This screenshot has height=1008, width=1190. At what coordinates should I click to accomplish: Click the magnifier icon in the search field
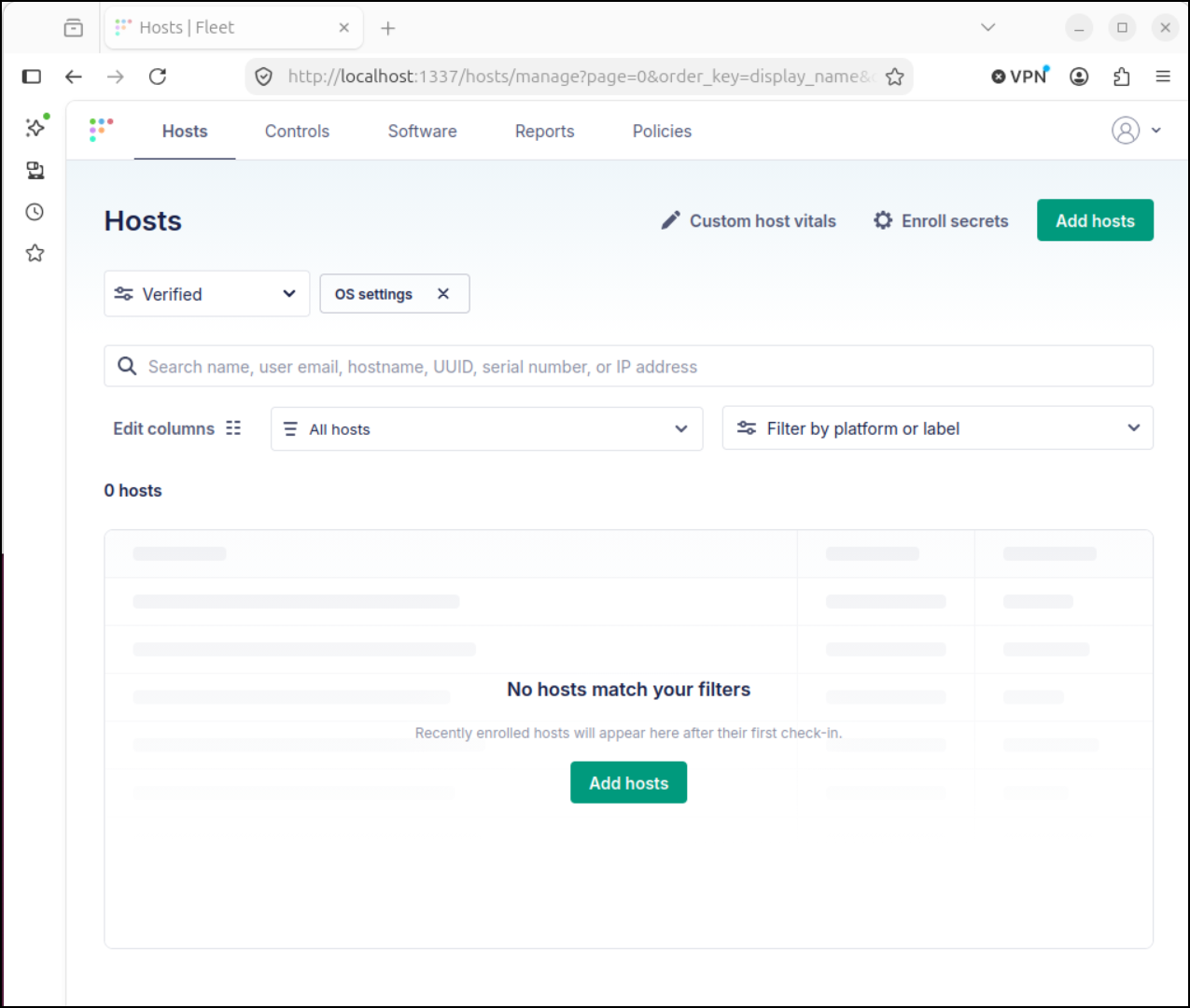click(x=127, y=366)
